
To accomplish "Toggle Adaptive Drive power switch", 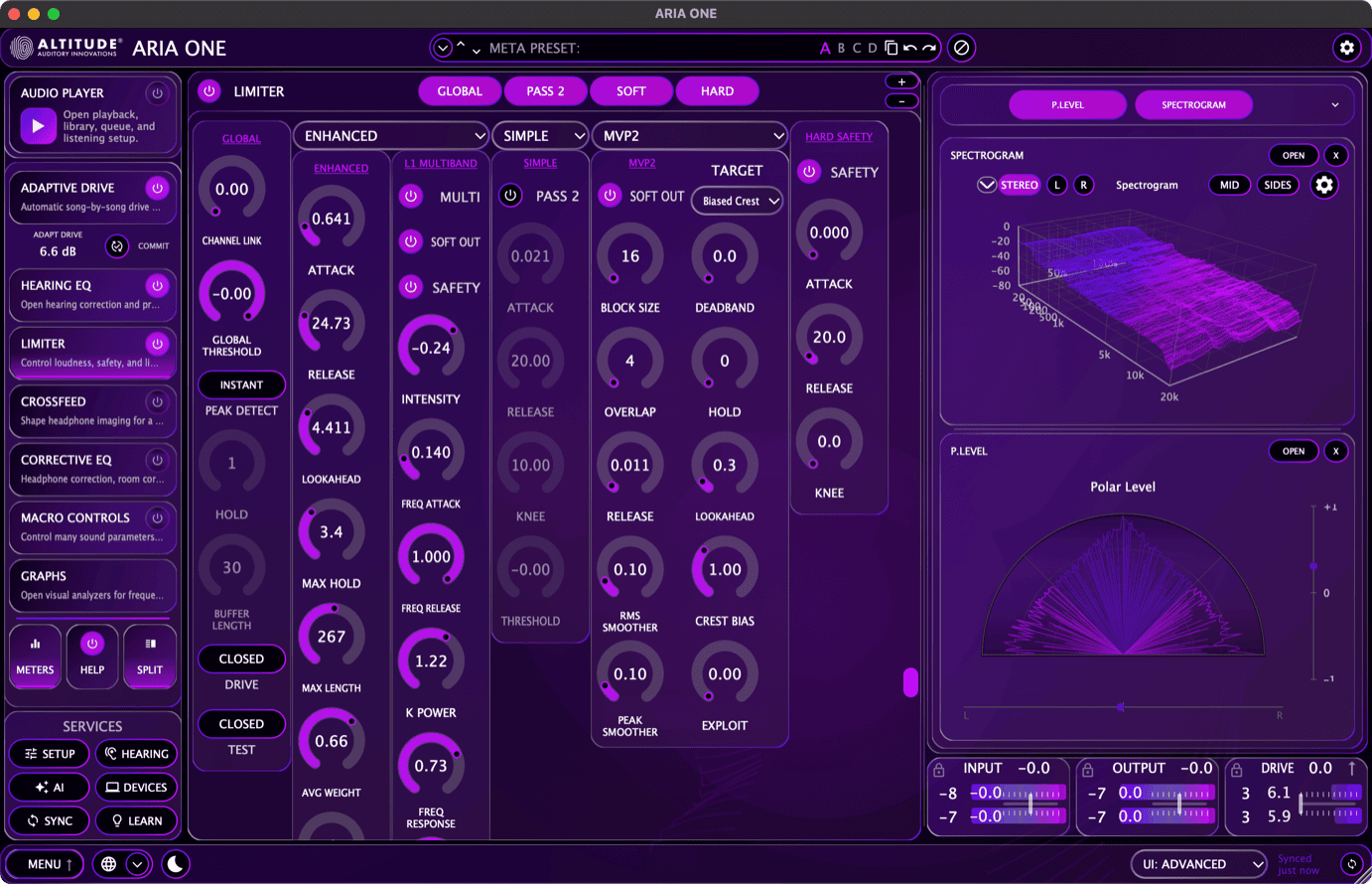I will click(x=157, y=188).
